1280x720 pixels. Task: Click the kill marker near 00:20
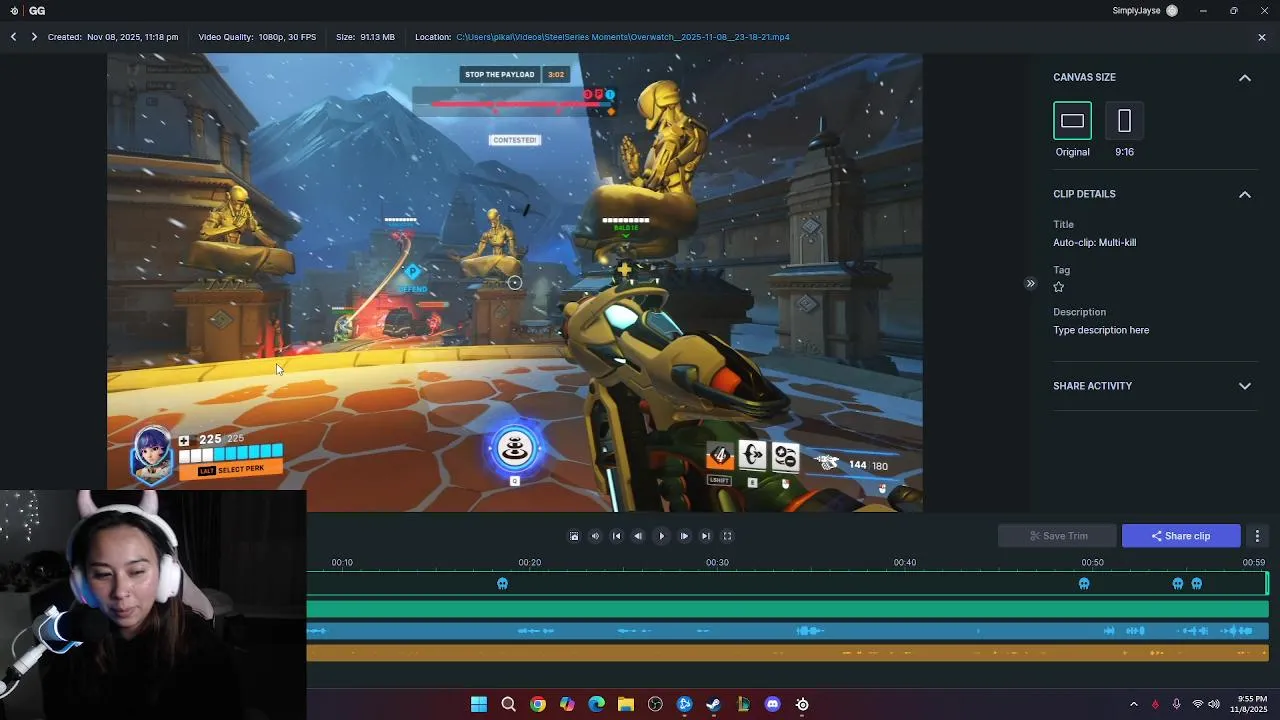tap(503, 584)
